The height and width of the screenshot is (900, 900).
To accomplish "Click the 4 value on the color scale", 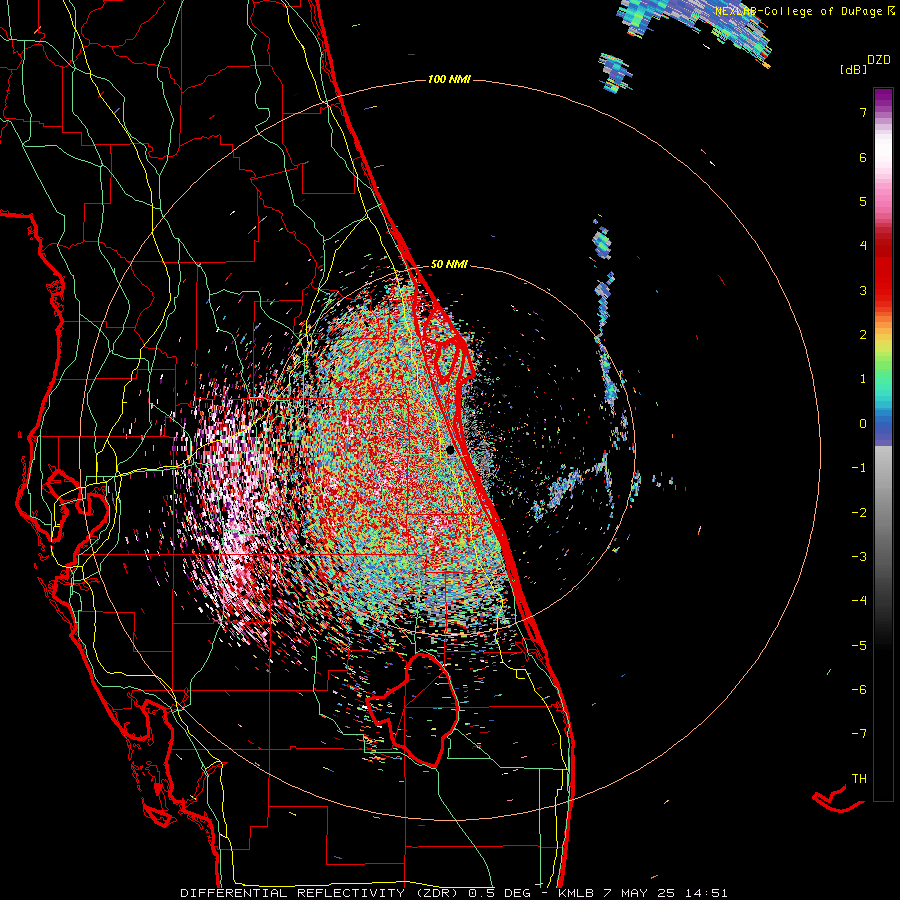I will click(x=863, y=246).
